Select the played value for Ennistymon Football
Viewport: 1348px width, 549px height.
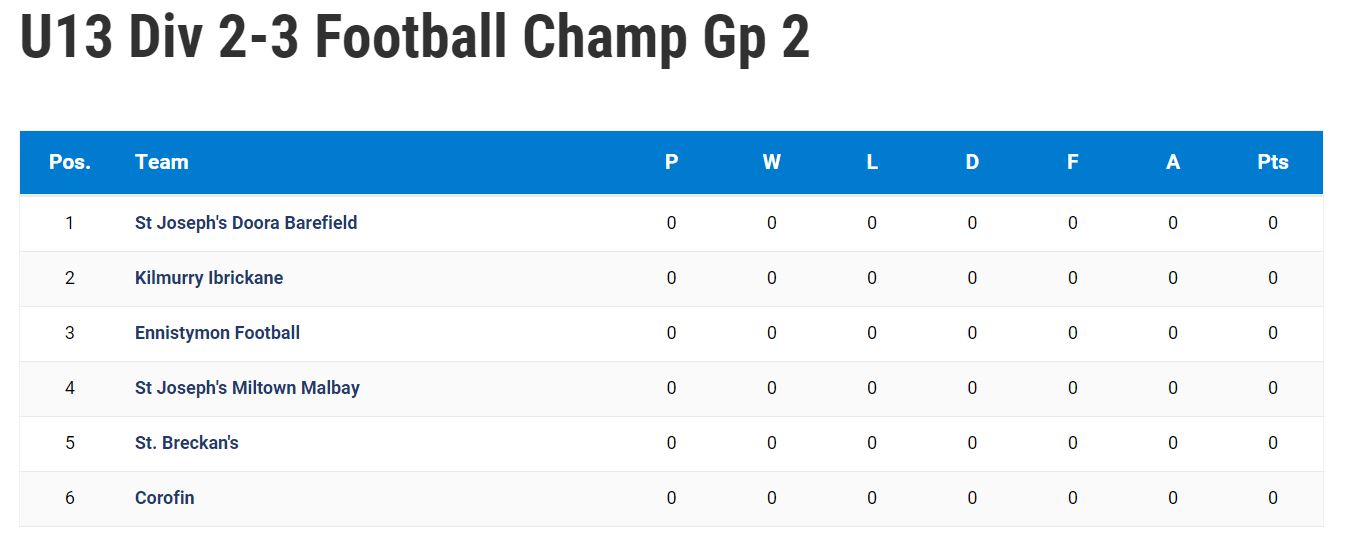[671, 333]
